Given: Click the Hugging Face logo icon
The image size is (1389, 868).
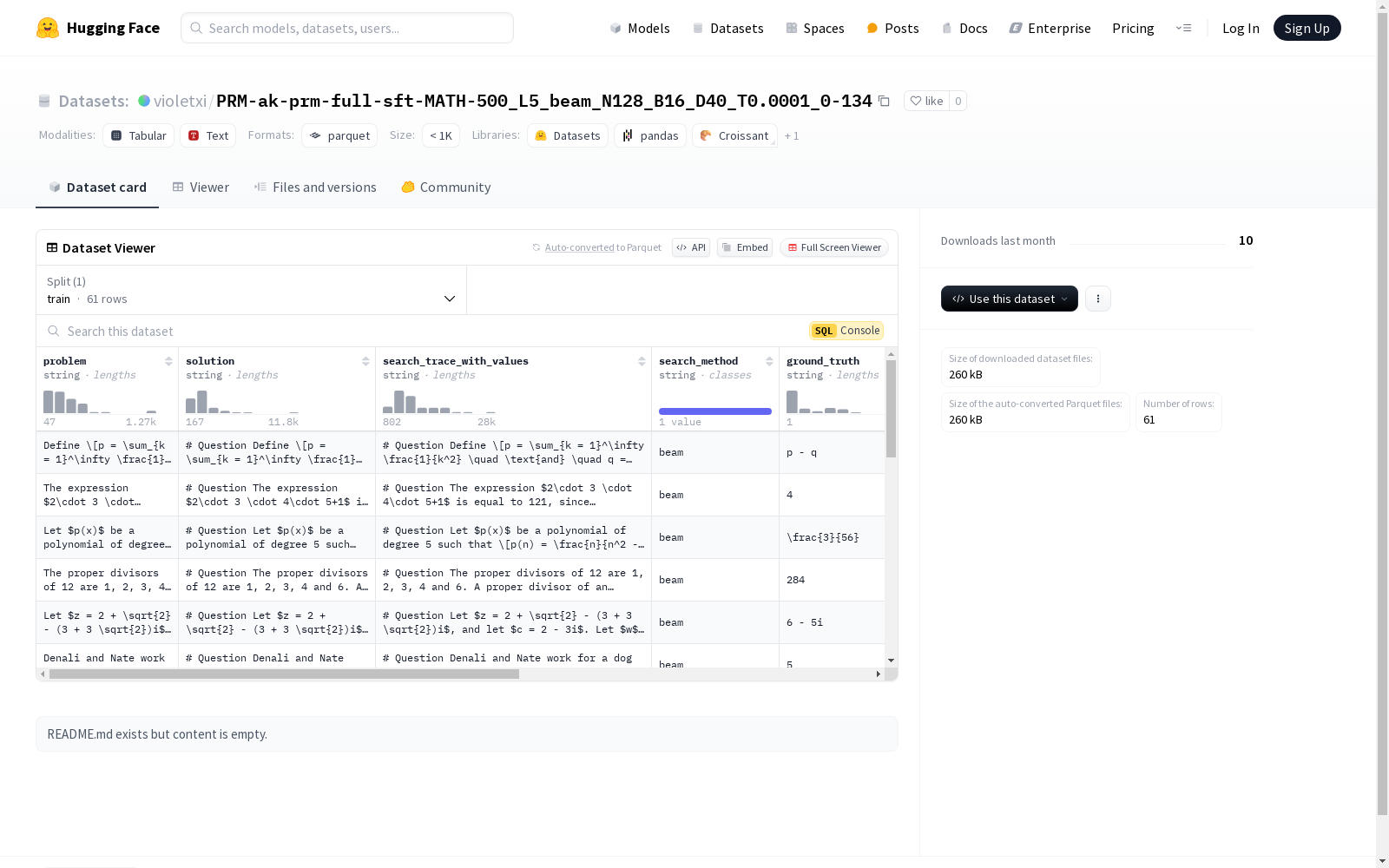Looking at the screenshot, I should 48,28.
